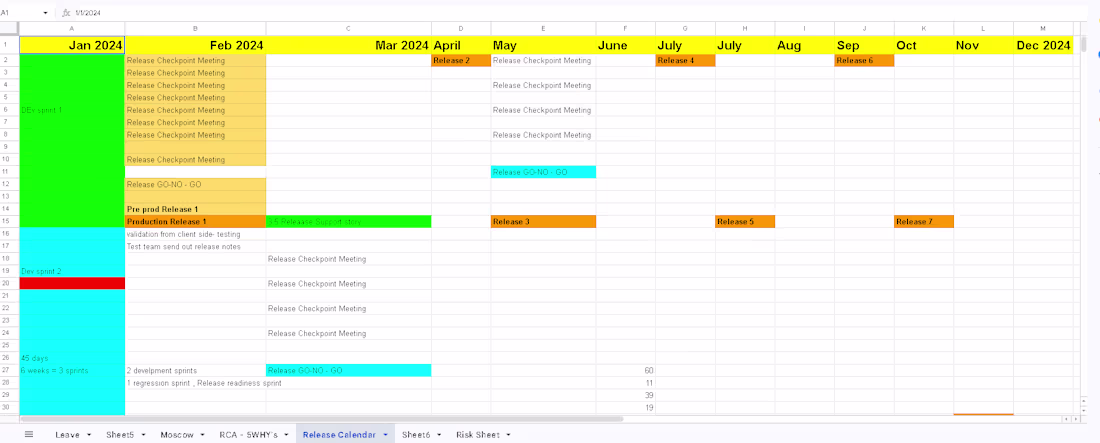Switch to the Sheet5 tab
Screen dimensions: 1100x443
[x=121, y=435]
